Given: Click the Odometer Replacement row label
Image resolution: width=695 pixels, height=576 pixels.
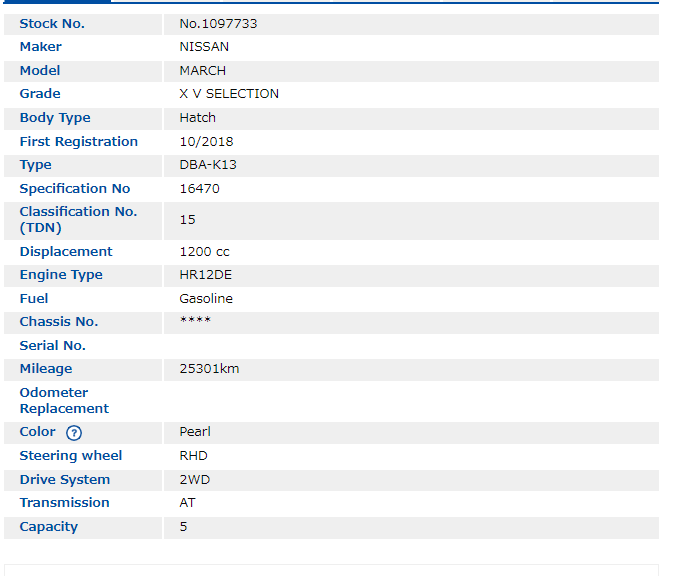Looking at the screenshot, I should point(64,400).
